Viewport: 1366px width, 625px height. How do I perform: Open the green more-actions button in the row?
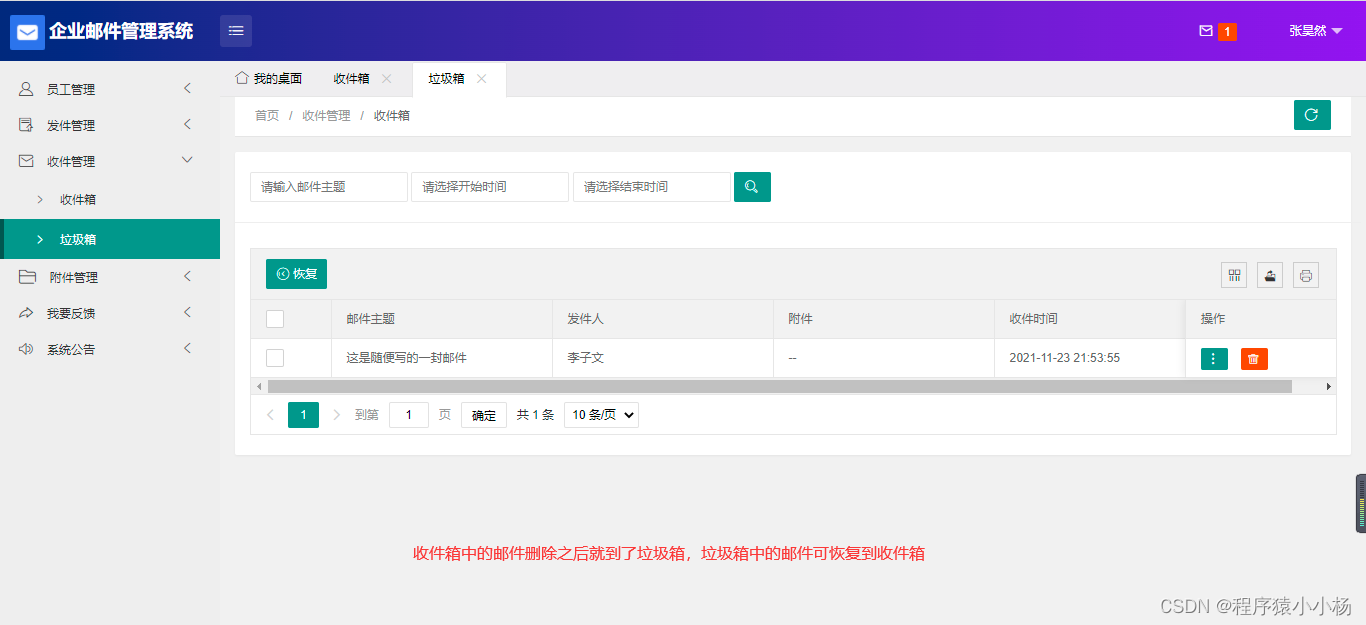coord(1214,359)
